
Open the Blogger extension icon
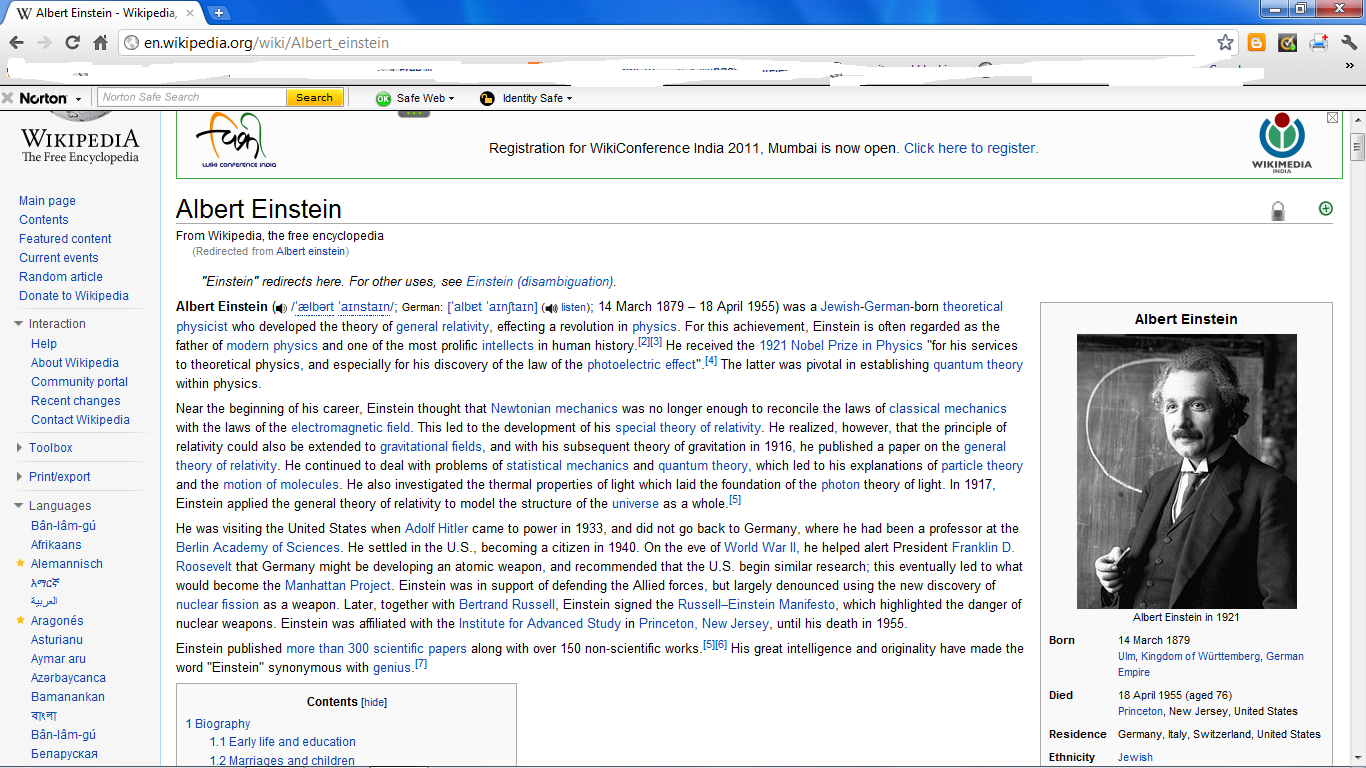tap(1256, 42)
